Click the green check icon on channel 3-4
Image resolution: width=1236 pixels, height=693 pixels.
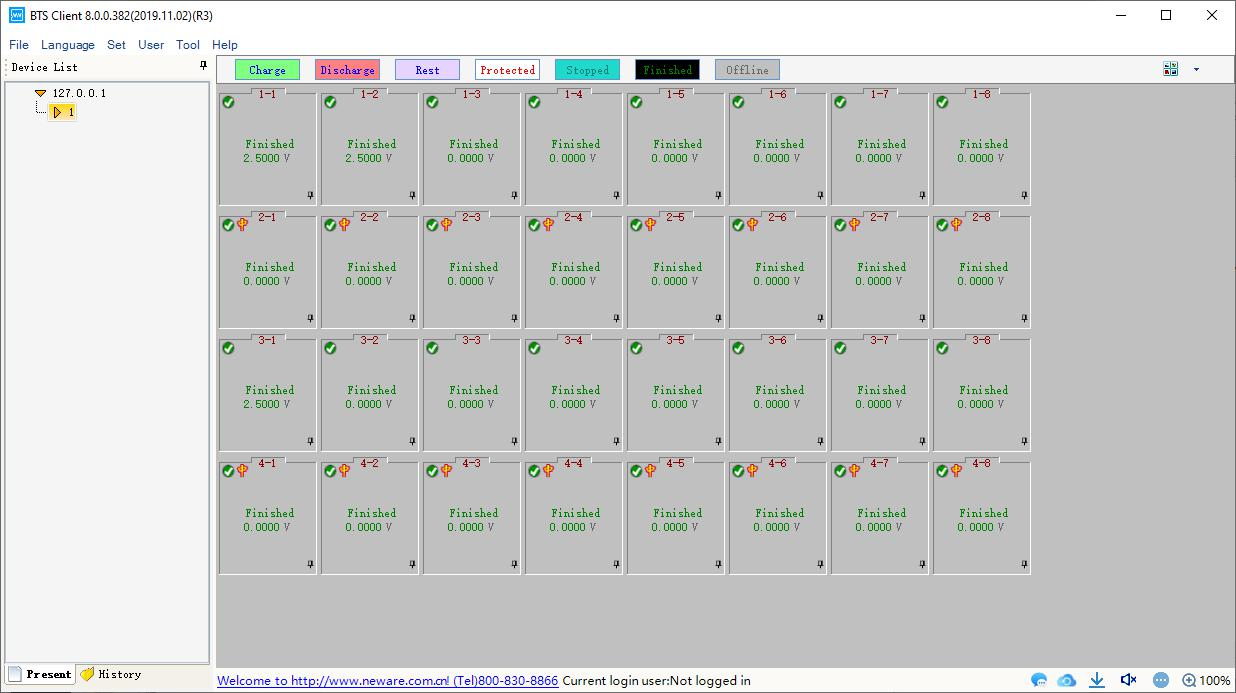pyautogui.click(x=534, y=348)
